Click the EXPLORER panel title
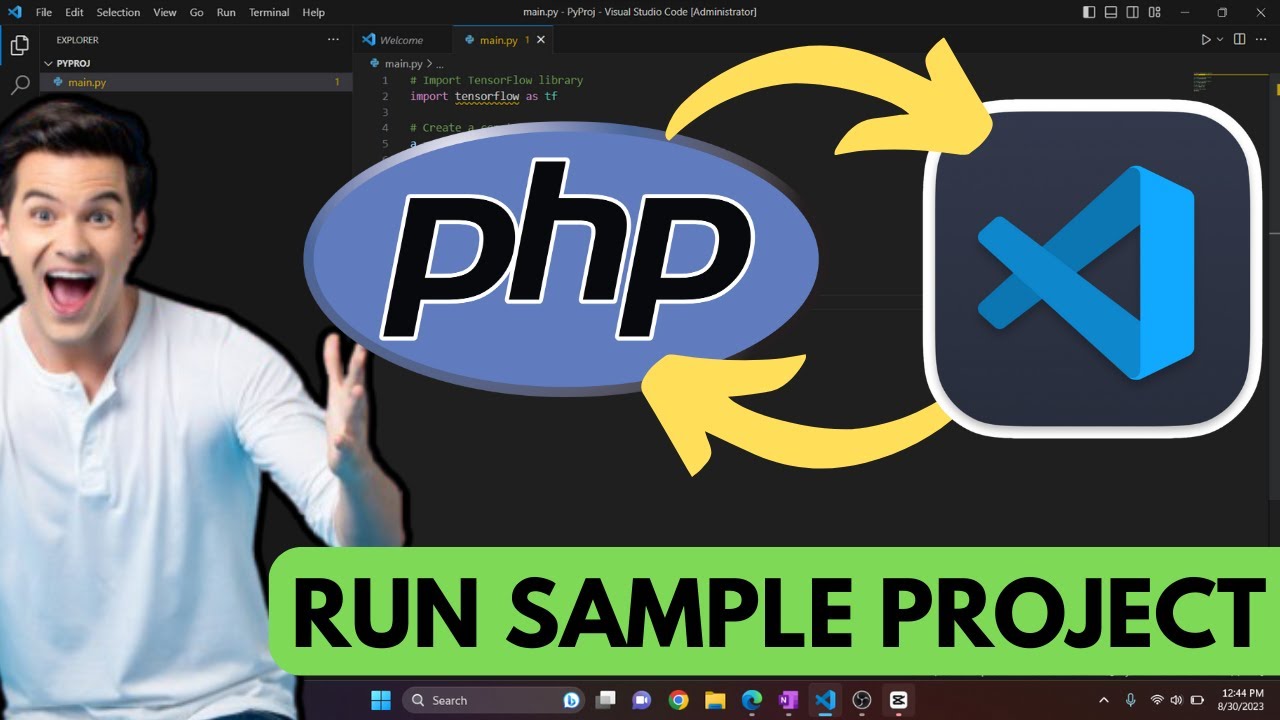1280x720 pixels. pos(77,40)
